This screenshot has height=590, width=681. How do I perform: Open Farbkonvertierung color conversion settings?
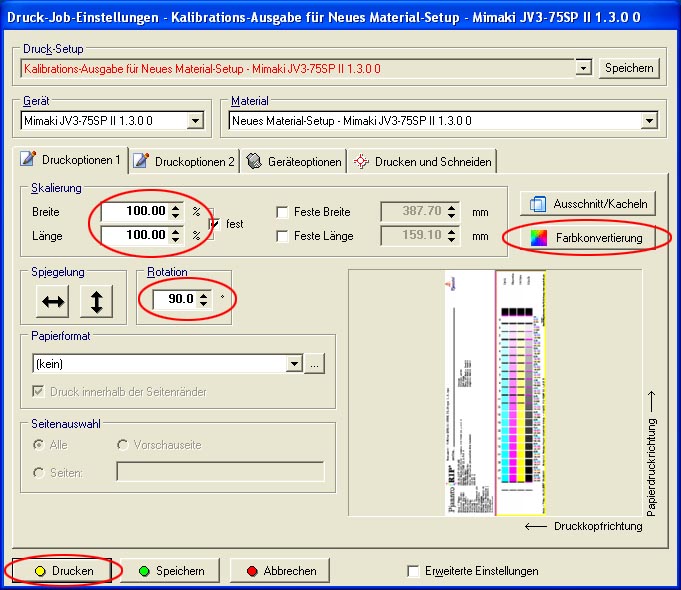(x=586, y=238)
